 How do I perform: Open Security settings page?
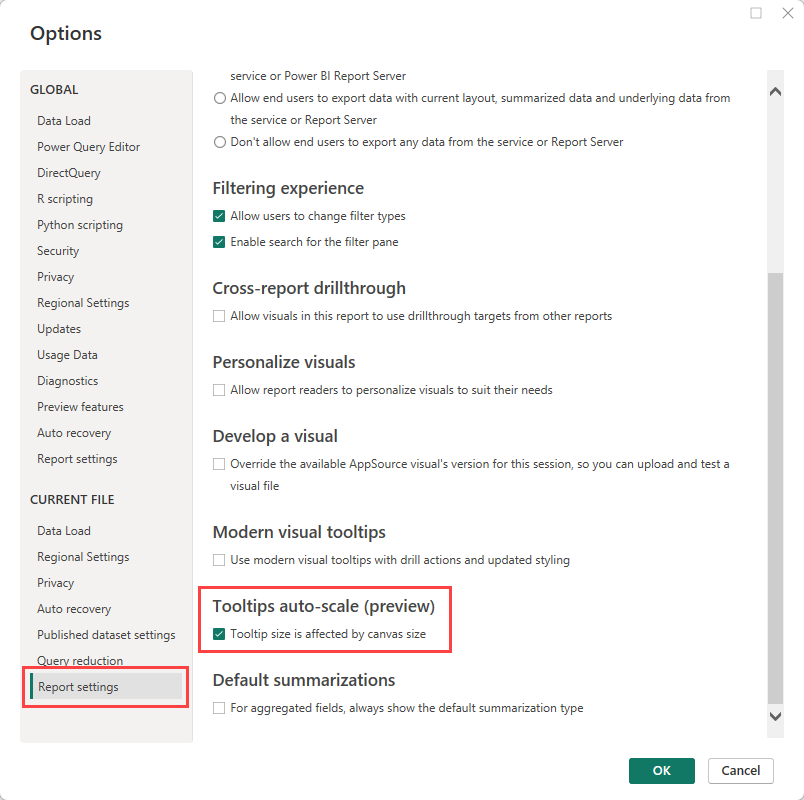click(57, 250)
